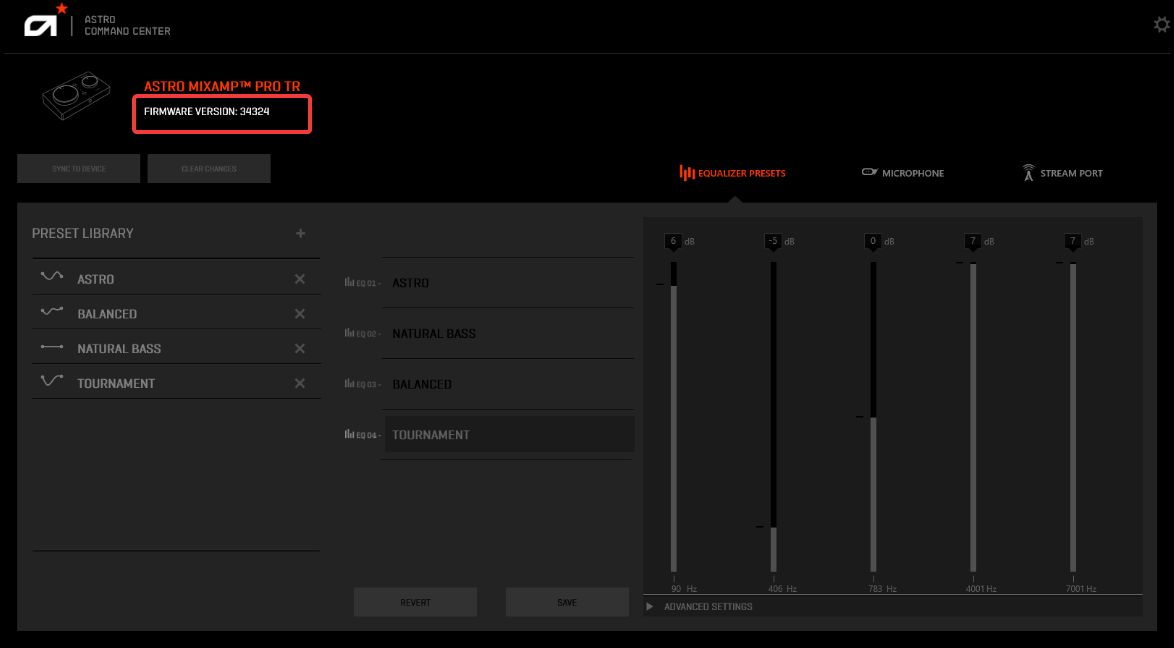Click the BALANCED preset curve icon

pyautogui.click(x=52, y=312)
